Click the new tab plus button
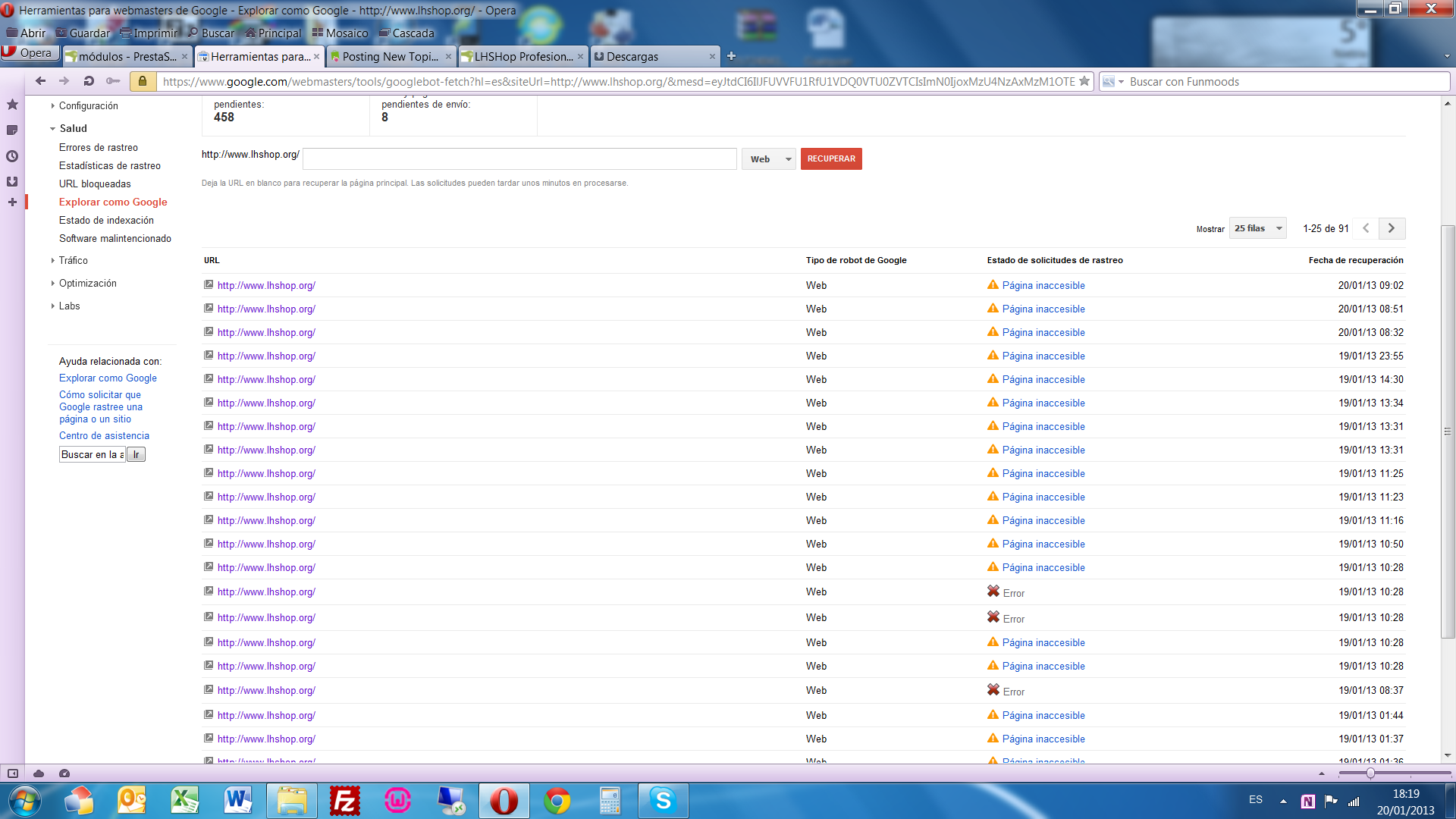 click(731, 56)
